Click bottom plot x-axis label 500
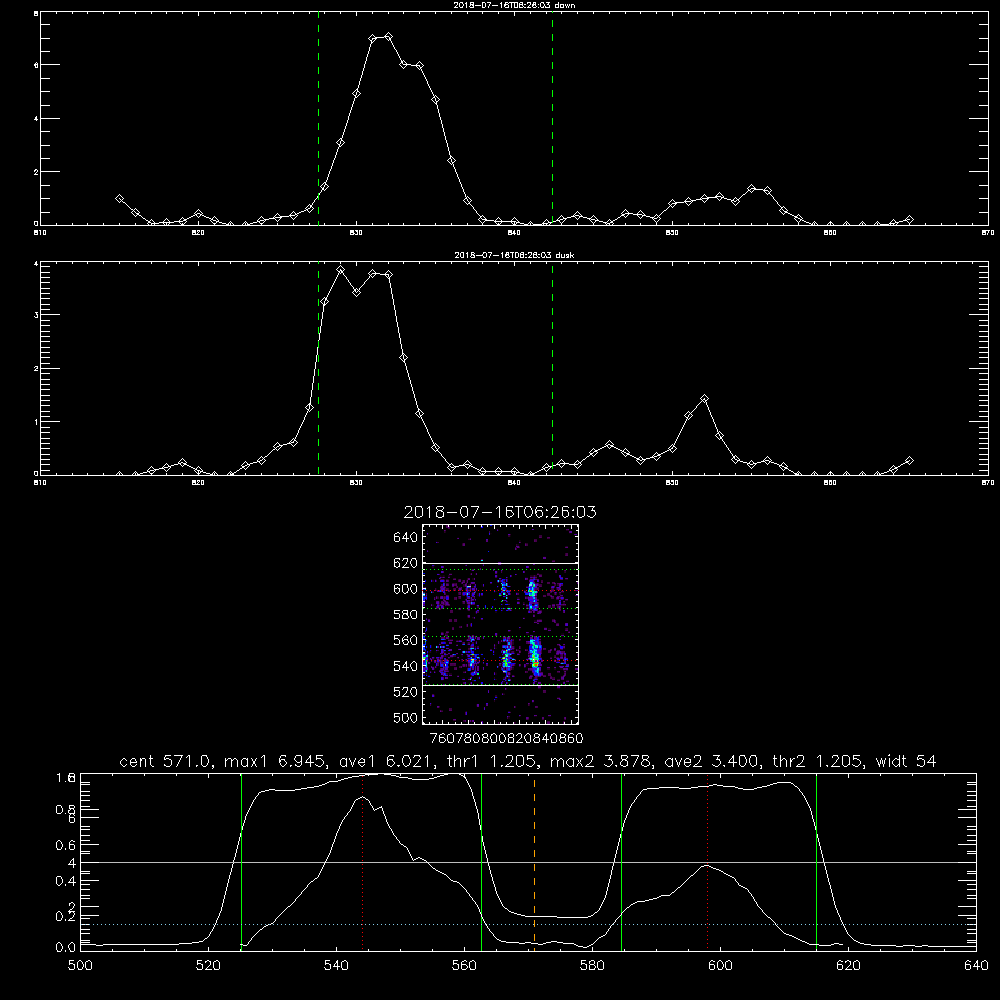The image size is (1000, 1000). point(80,966)
